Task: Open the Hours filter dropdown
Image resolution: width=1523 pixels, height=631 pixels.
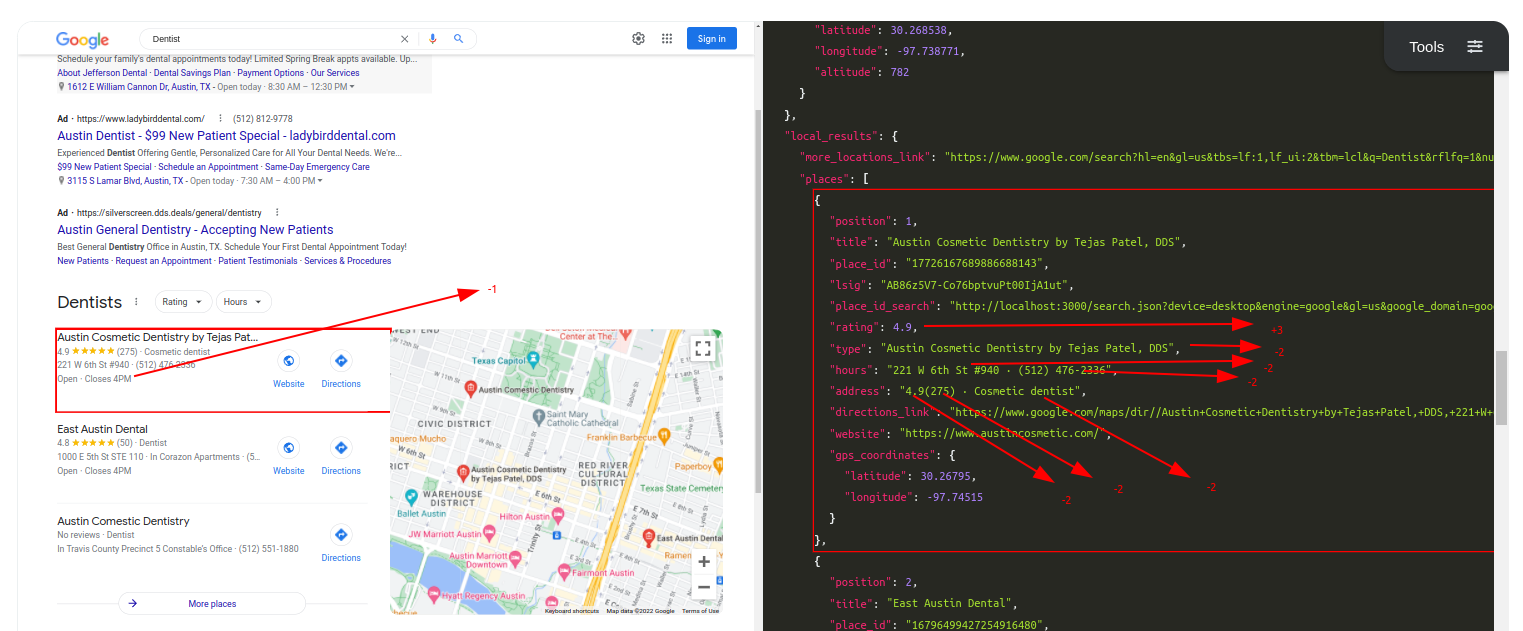Action: pos(244,302)
